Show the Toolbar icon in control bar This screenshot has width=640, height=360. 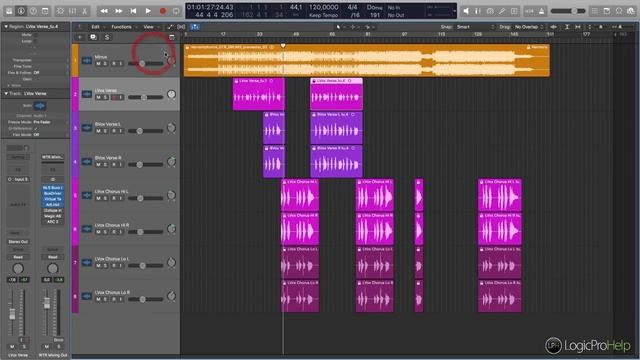coord(45,11)
